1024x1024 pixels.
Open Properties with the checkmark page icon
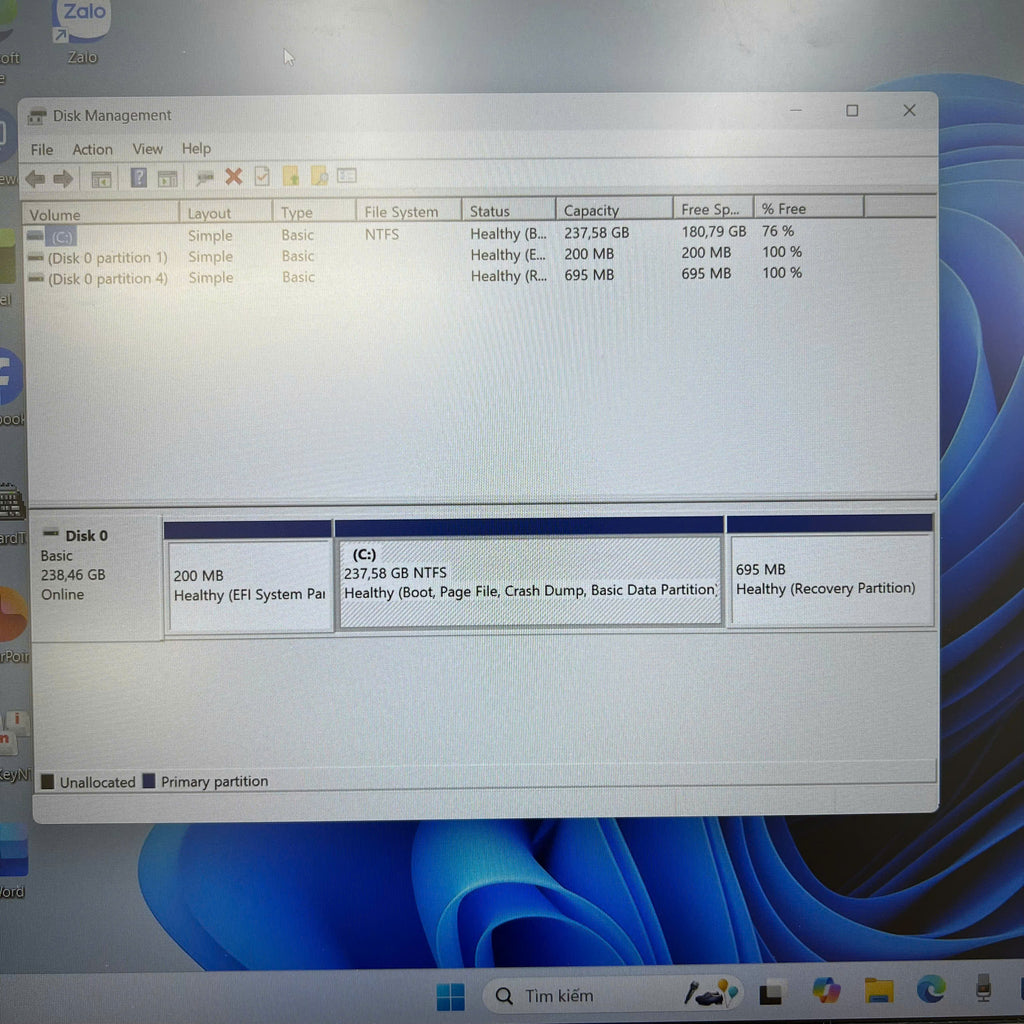(262, 177)
